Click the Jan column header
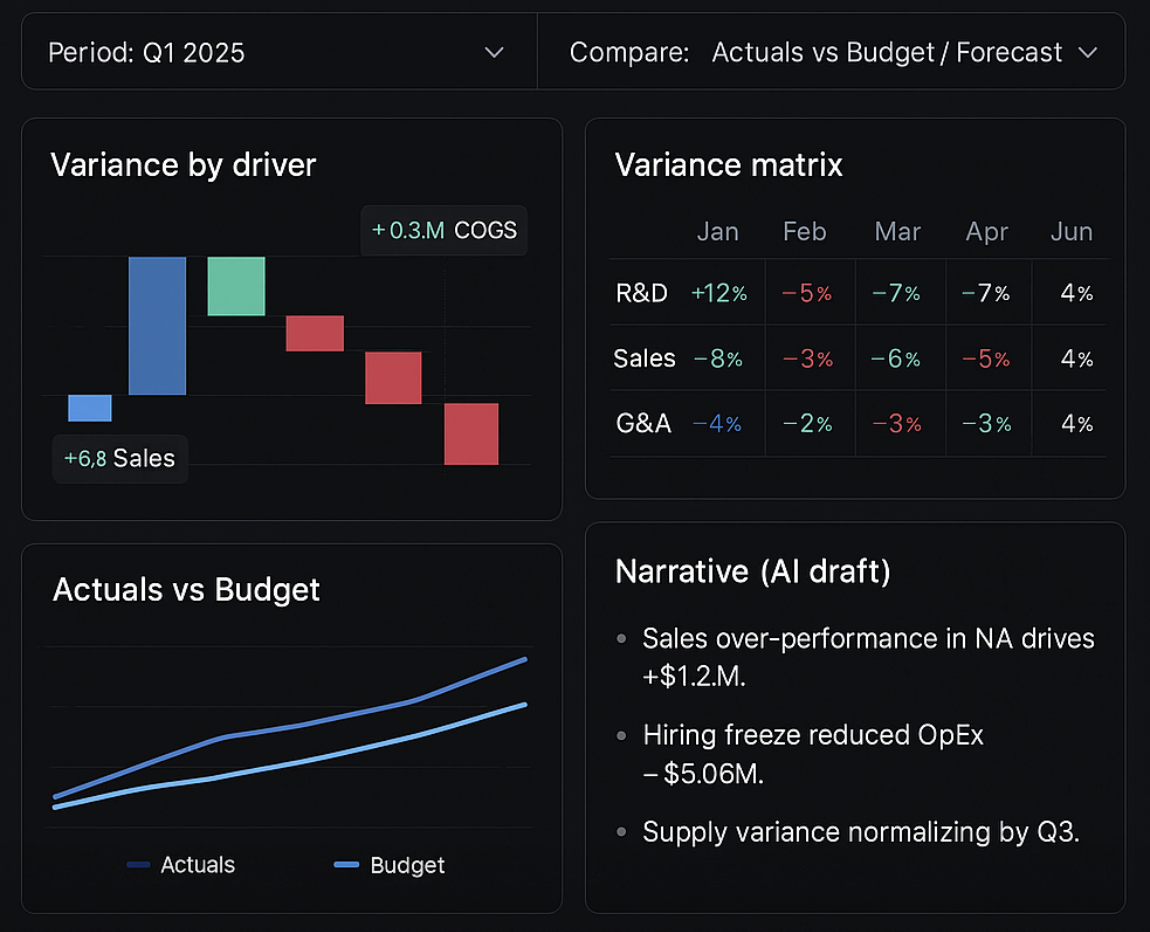 point(717,232)
